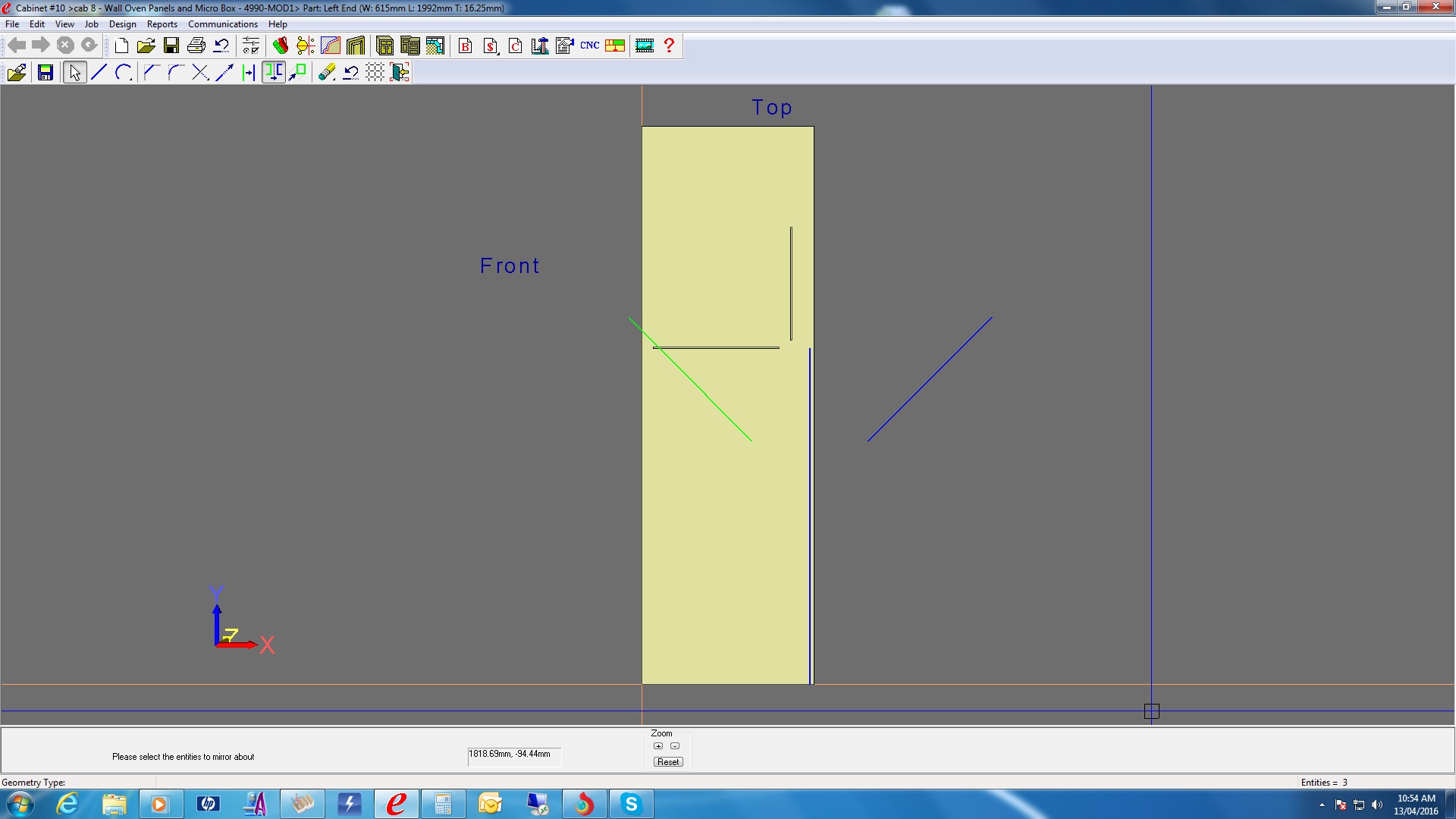Select the pointer arrow tool
Screen dimensions: 1456x819
[x=74, y=72]
